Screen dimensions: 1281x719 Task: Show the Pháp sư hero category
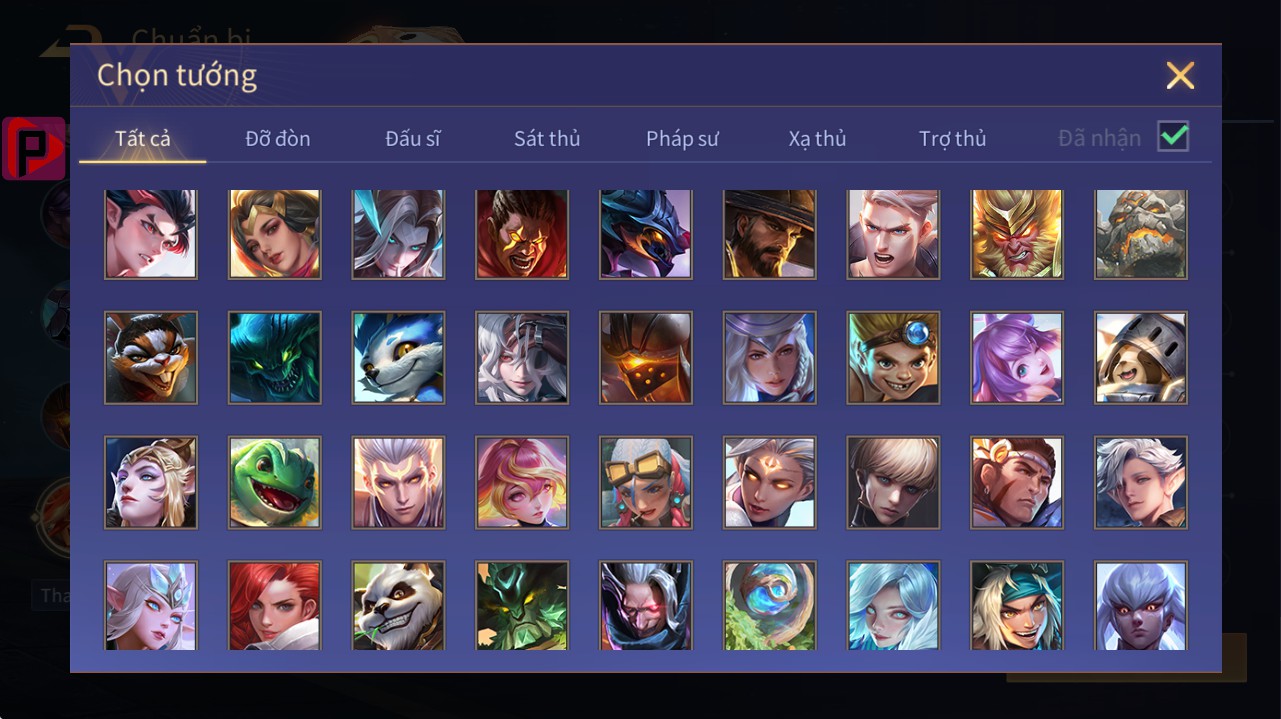682,138
